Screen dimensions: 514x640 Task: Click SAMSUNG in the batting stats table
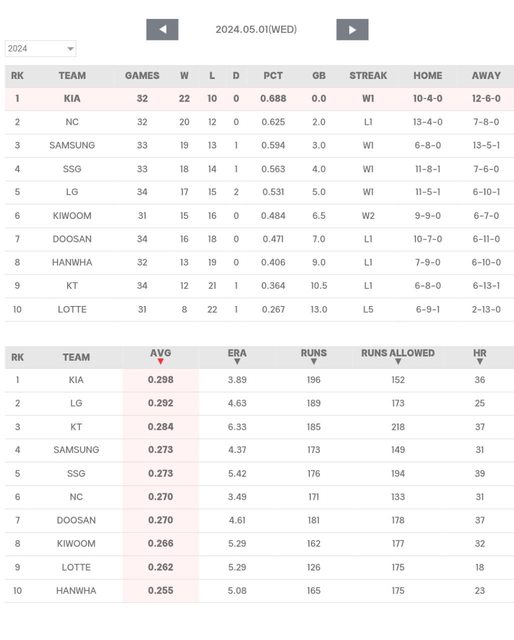pos(76,450)
